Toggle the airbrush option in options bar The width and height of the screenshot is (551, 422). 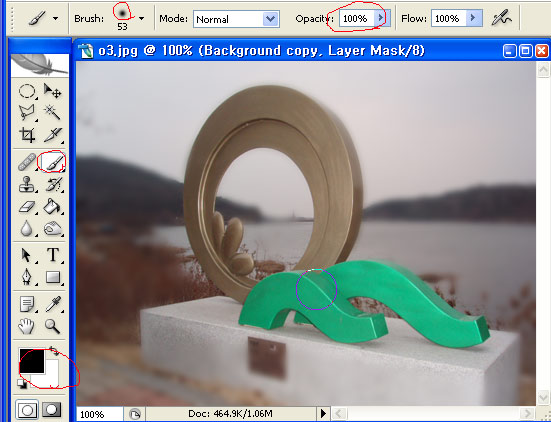(501, 18)
